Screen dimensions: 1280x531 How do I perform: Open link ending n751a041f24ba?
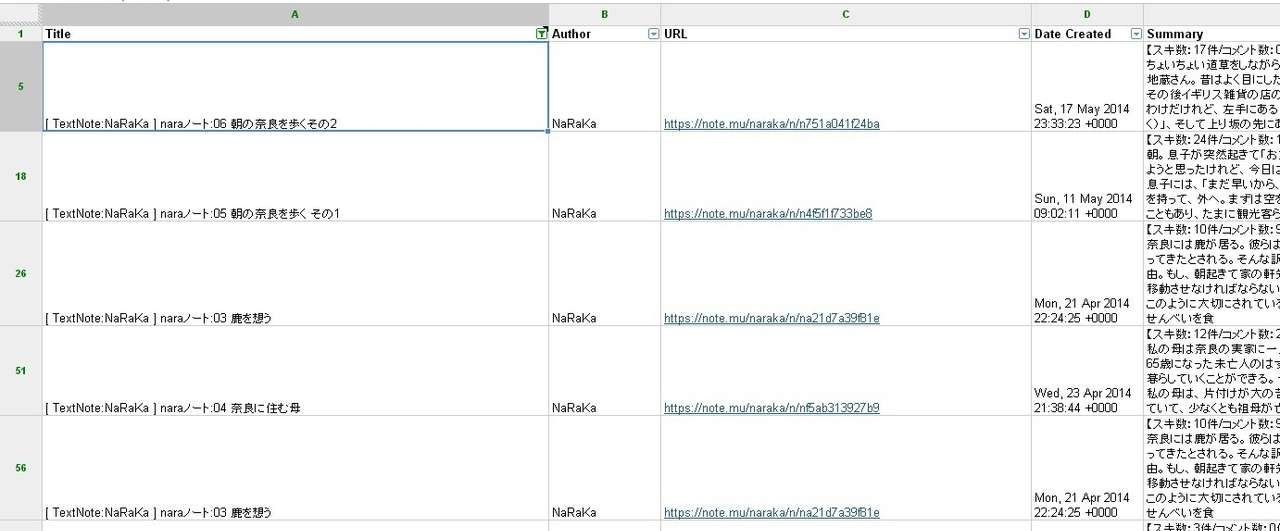tap(772, 124)
